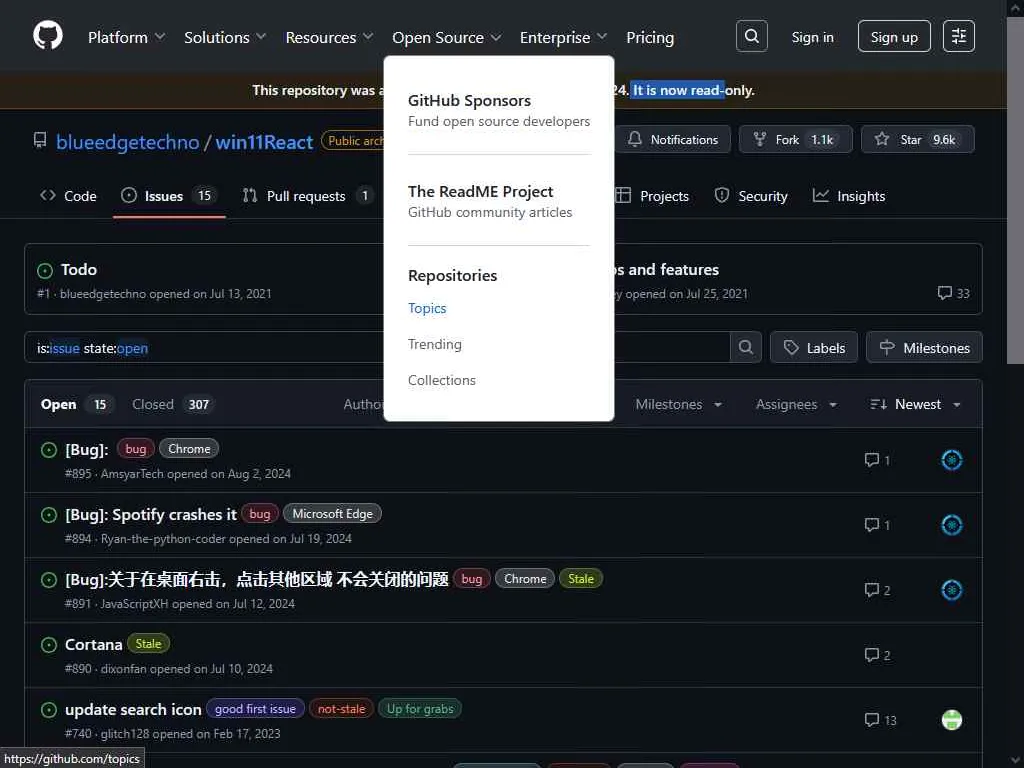Choose Trending in Repositories menu
The height and width of the screenshot is (768, 1024).
434,344
